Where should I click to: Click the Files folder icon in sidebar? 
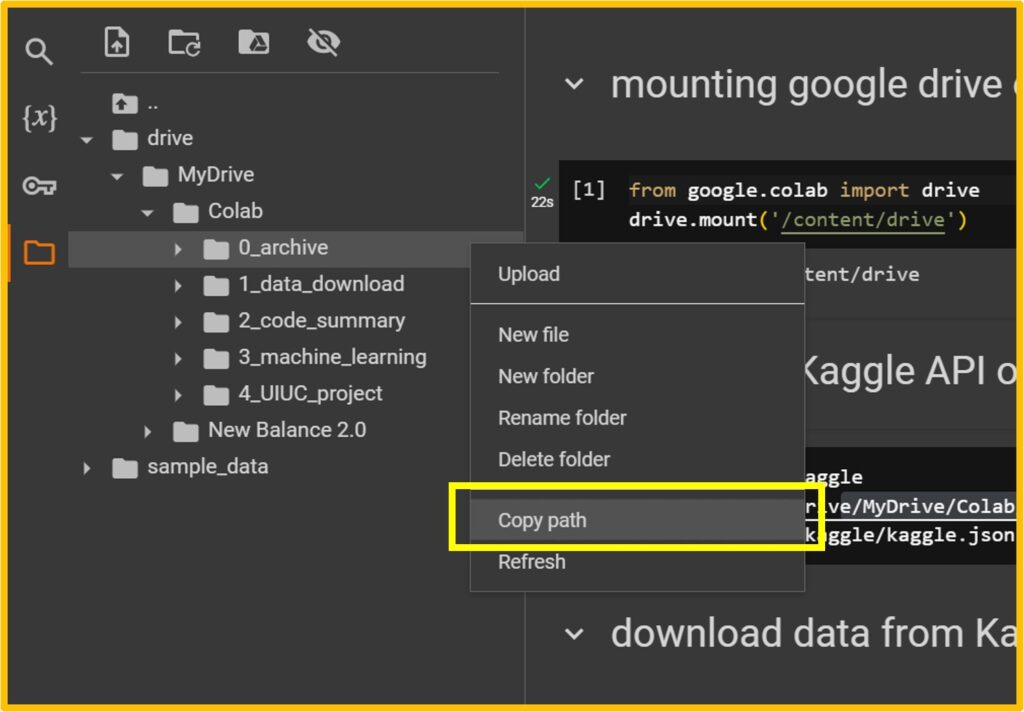39,253
